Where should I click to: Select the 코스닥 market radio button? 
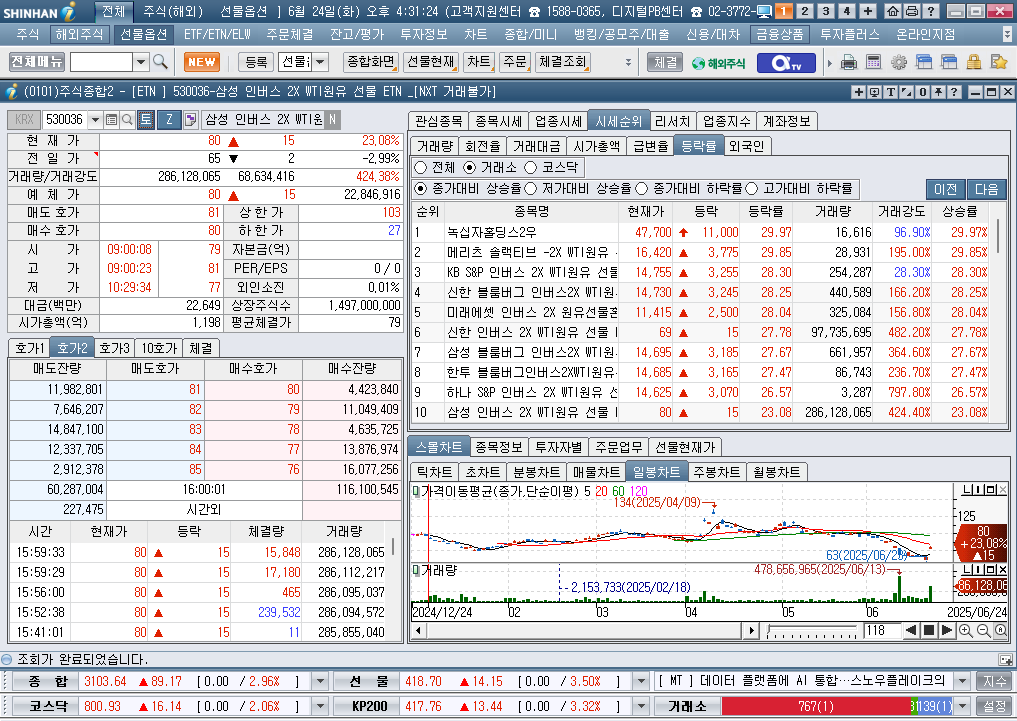tap(531, 168)
